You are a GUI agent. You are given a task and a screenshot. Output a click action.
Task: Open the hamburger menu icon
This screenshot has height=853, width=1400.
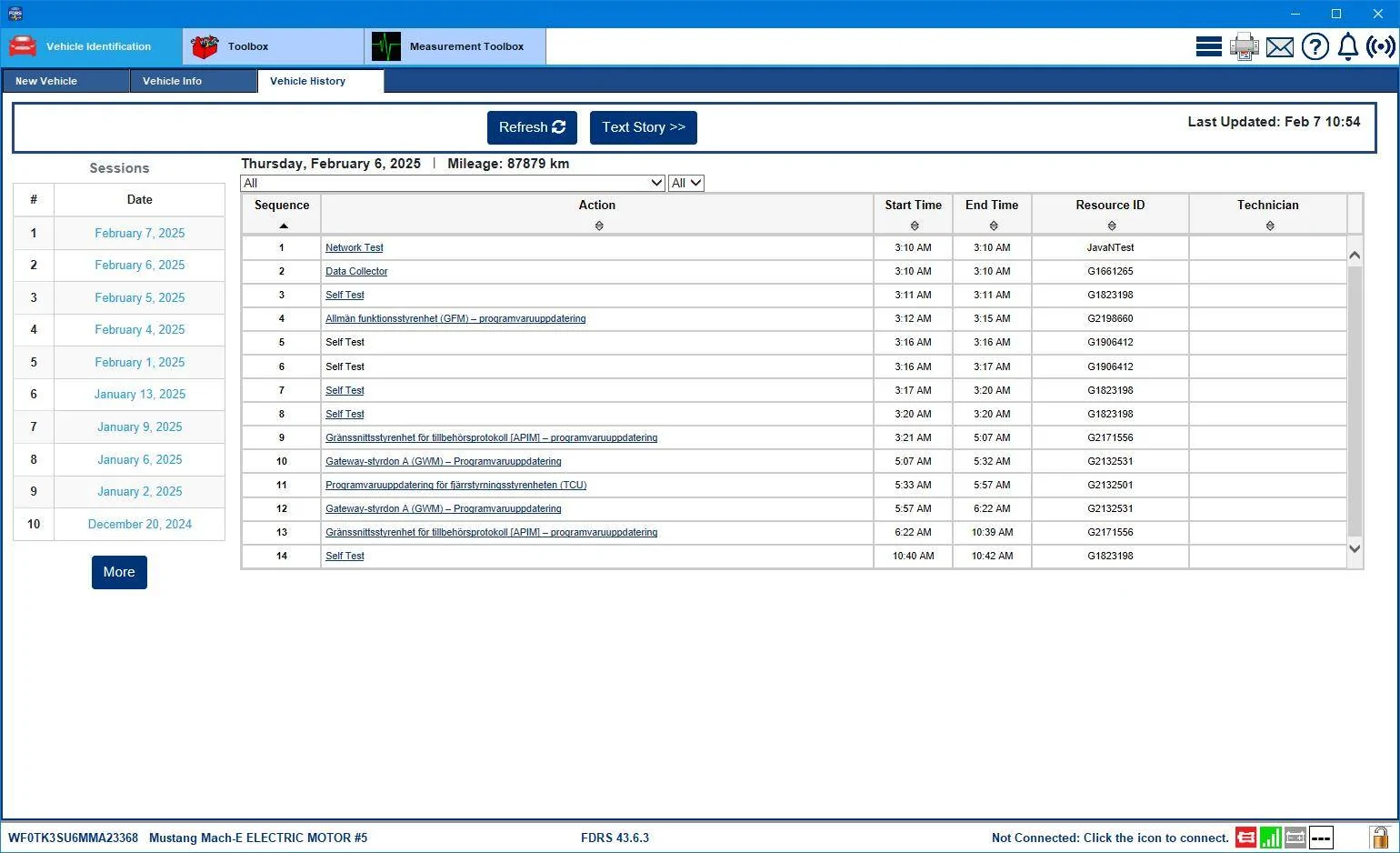click(x=1208, y=46)
